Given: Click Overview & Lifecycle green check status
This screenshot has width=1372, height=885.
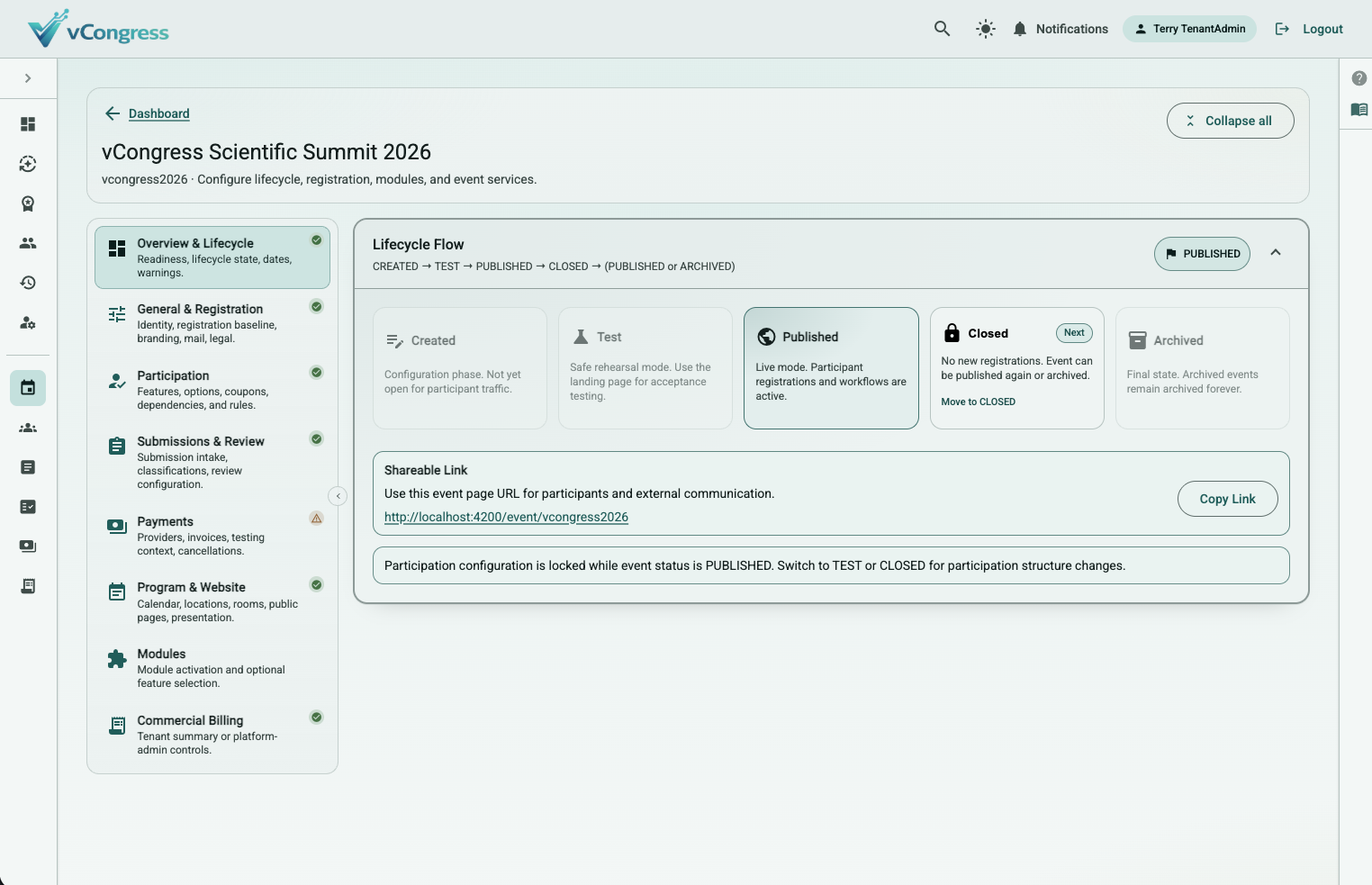Looking at the screenshot, I should [x=317, y=240].
